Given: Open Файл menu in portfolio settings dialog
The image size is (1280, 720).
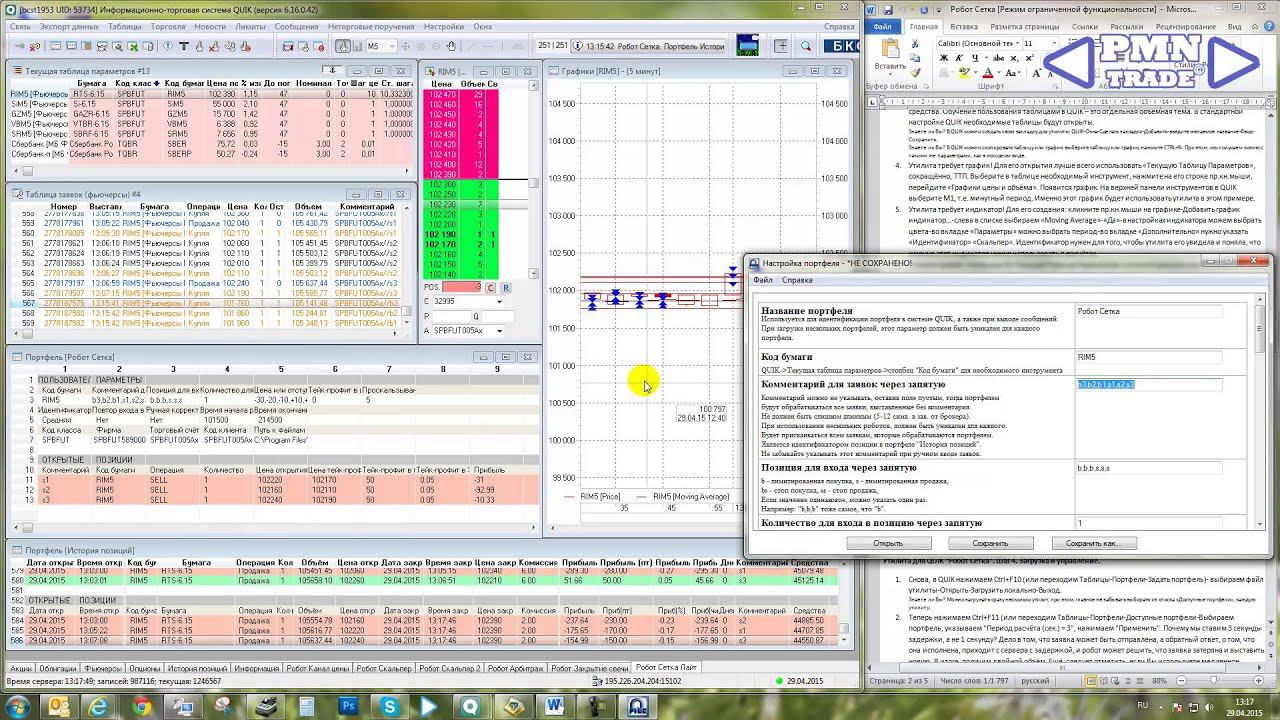Looking at the screenshot, I should [x=762, y=280].
